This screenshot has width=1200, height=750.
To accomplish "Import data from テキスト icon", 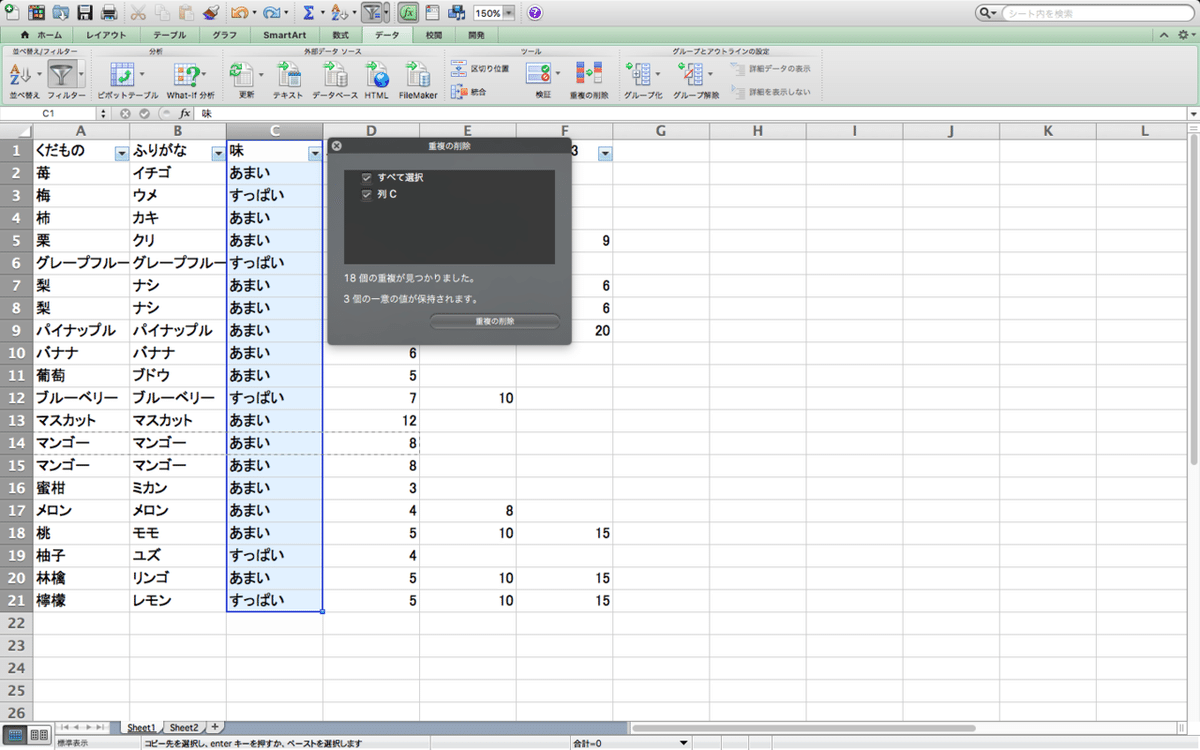I will [x=288, y=74].
